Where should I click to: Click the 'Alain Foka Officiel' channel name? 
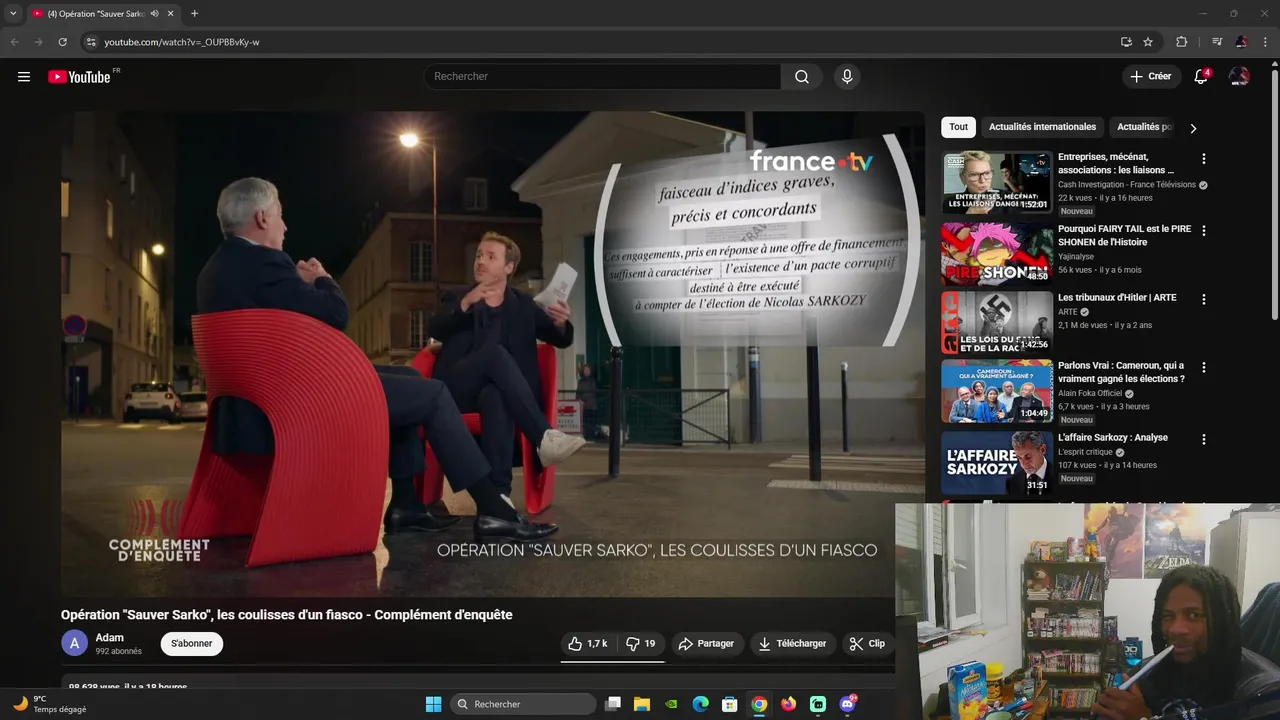pos(1090,394)
